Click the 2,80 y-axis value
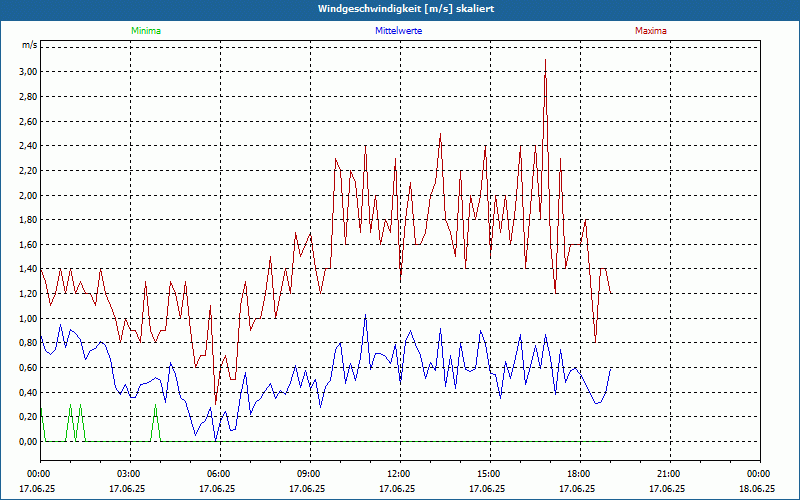 (x=29, y=96)
